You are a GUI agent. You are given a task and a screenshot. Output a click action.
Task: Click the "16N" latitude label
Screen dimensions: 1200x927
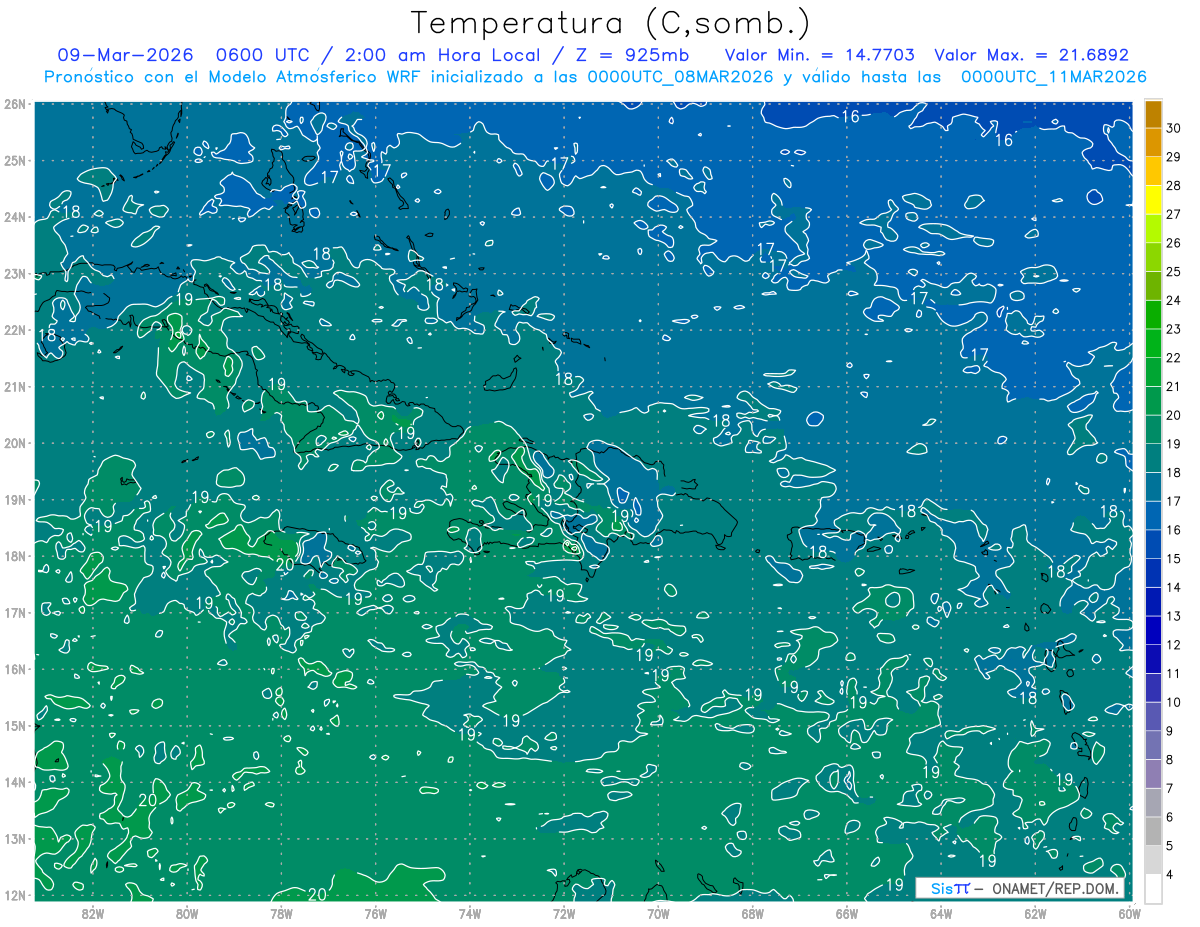[x=15, y=669]
